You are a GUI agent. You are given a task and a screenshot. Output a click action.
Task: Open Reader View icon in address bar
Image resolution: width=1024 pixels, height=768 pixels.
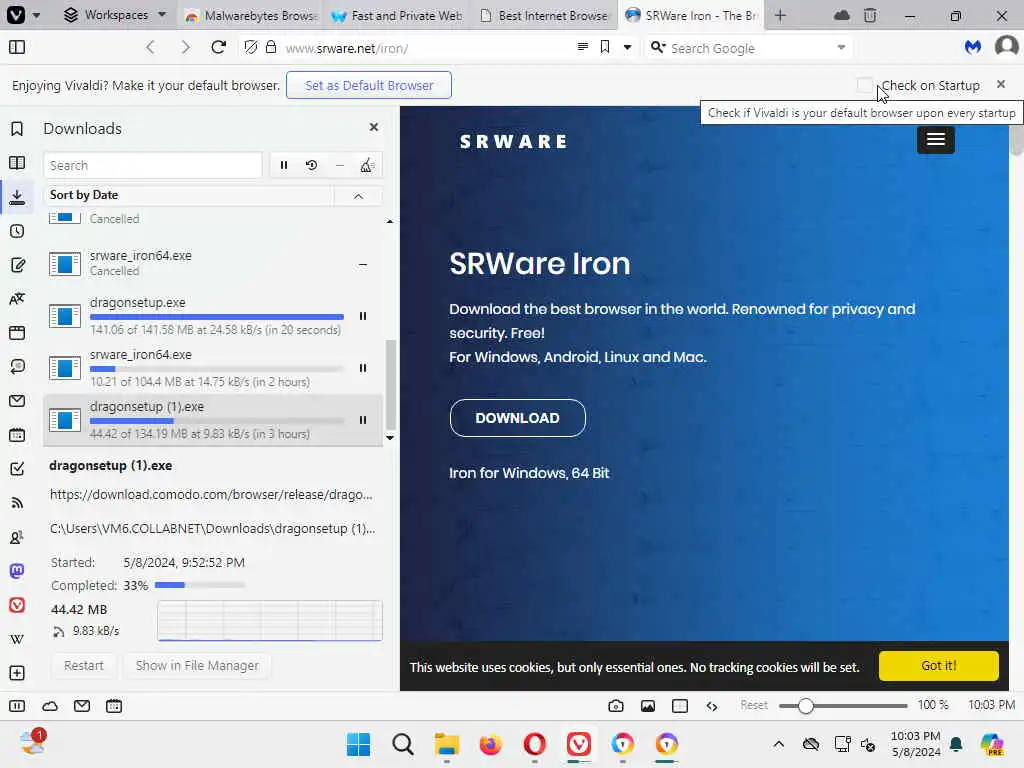point(583,47)
